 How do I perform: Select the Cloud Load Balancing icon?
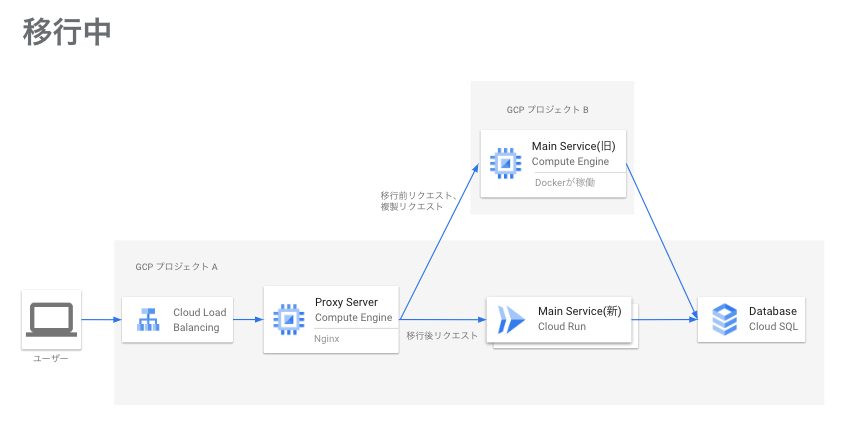148,320
